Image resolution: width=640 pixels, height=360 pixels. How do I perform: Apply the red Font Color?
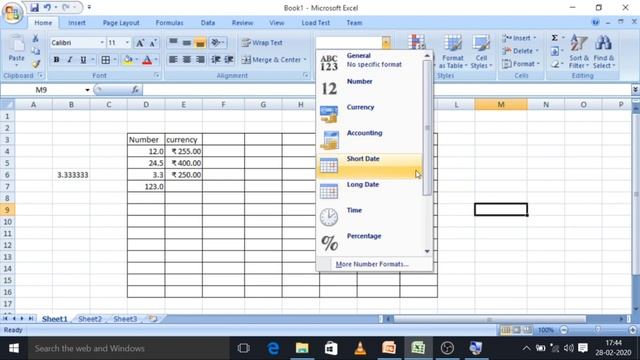coord(147,60)
